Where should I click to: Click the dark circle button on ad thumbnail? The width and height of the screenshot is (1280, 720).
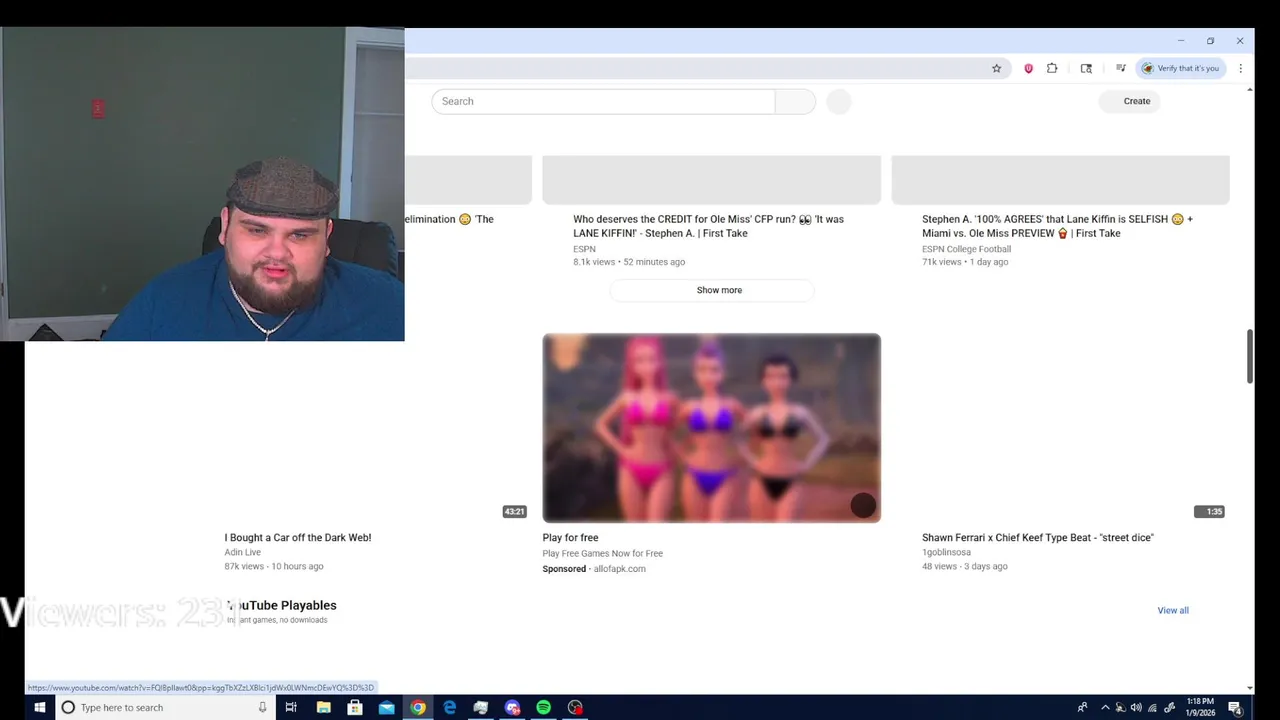click(x=863, y=505)
